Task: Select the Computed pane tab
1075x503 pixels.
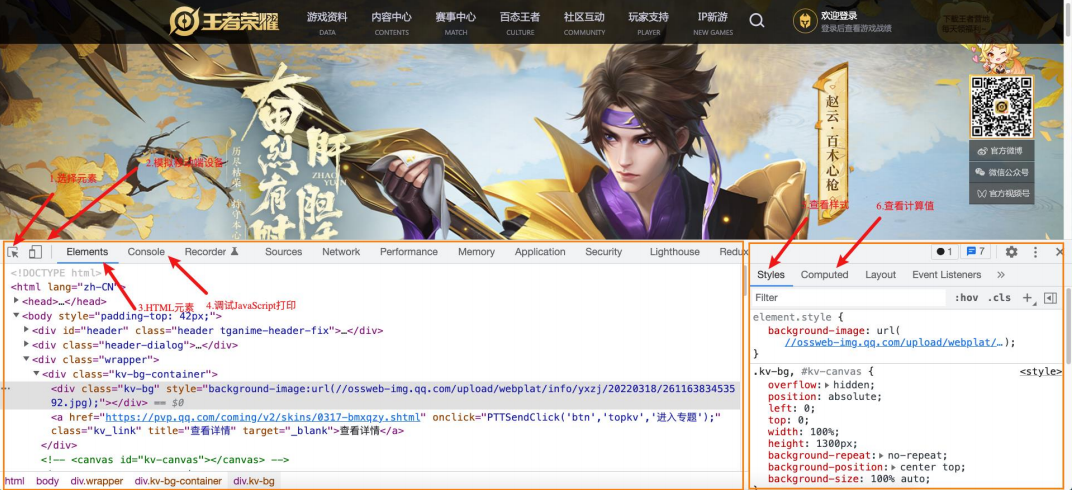Action: click(824, 275)
